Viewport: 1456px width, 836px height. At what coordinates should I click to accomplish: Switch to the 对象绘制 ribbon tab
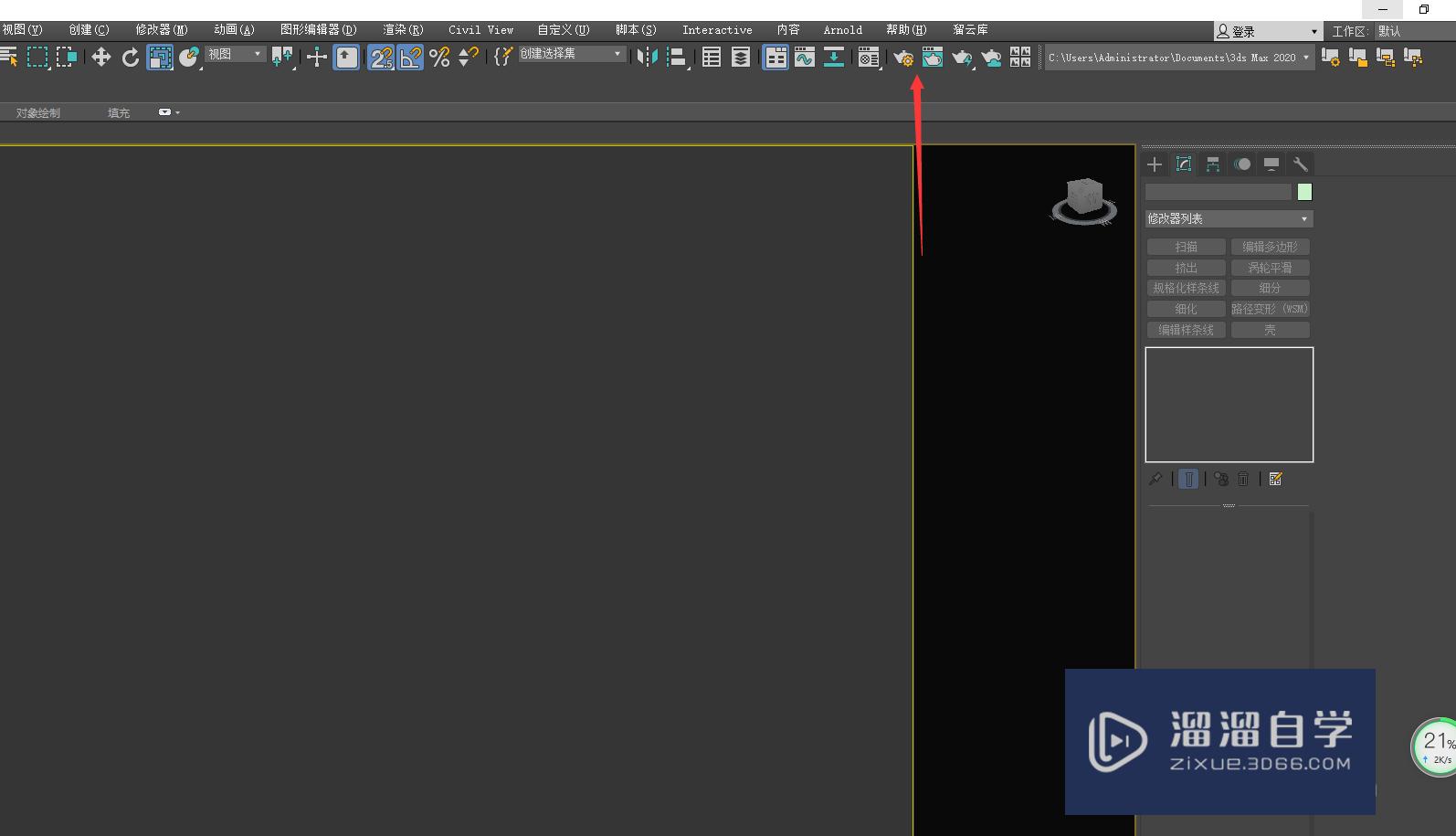tap(37, 113)
